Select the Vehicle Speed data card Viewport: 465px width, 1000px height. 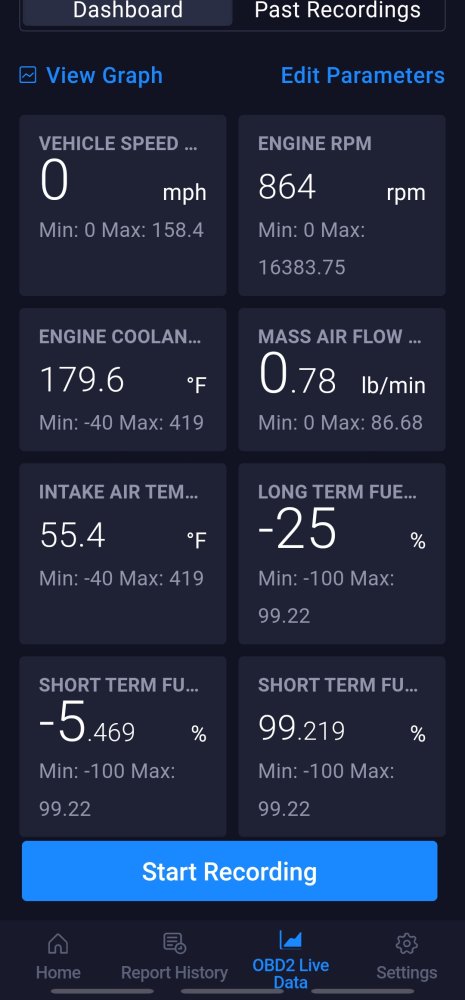tap(122, 205)
